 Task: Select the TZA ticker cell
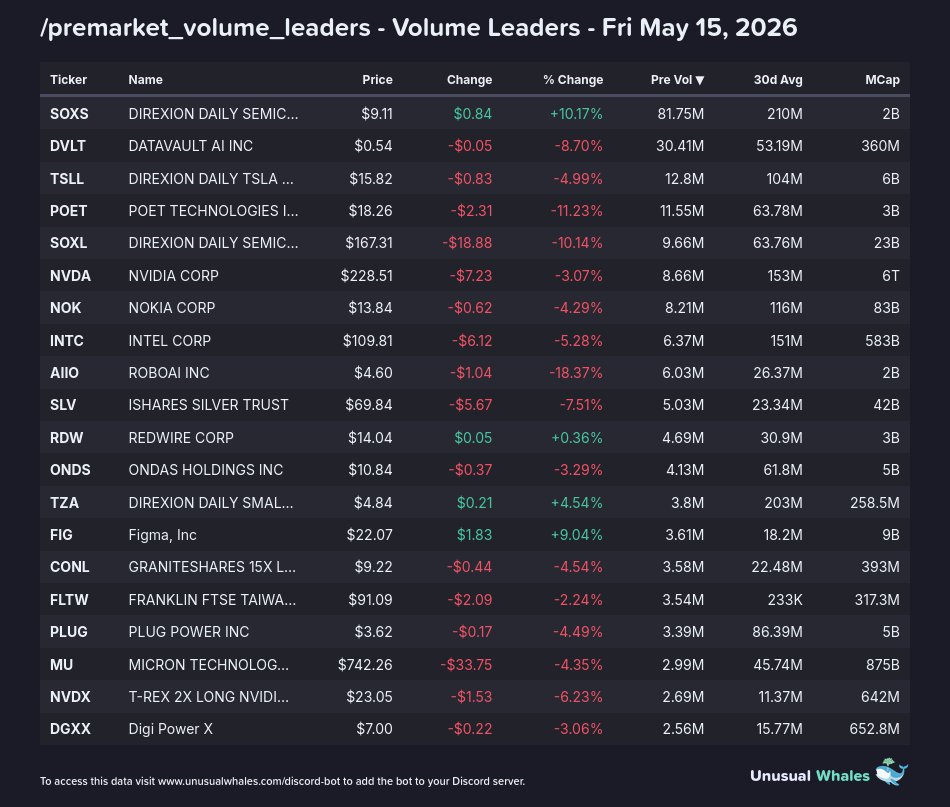coord(64,503)
